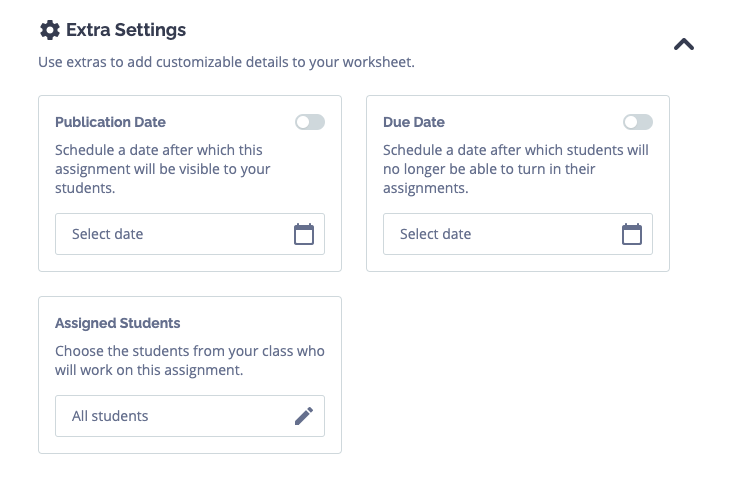
Task: Turn on the Due Date switch
Action: (x=638, y=122)
